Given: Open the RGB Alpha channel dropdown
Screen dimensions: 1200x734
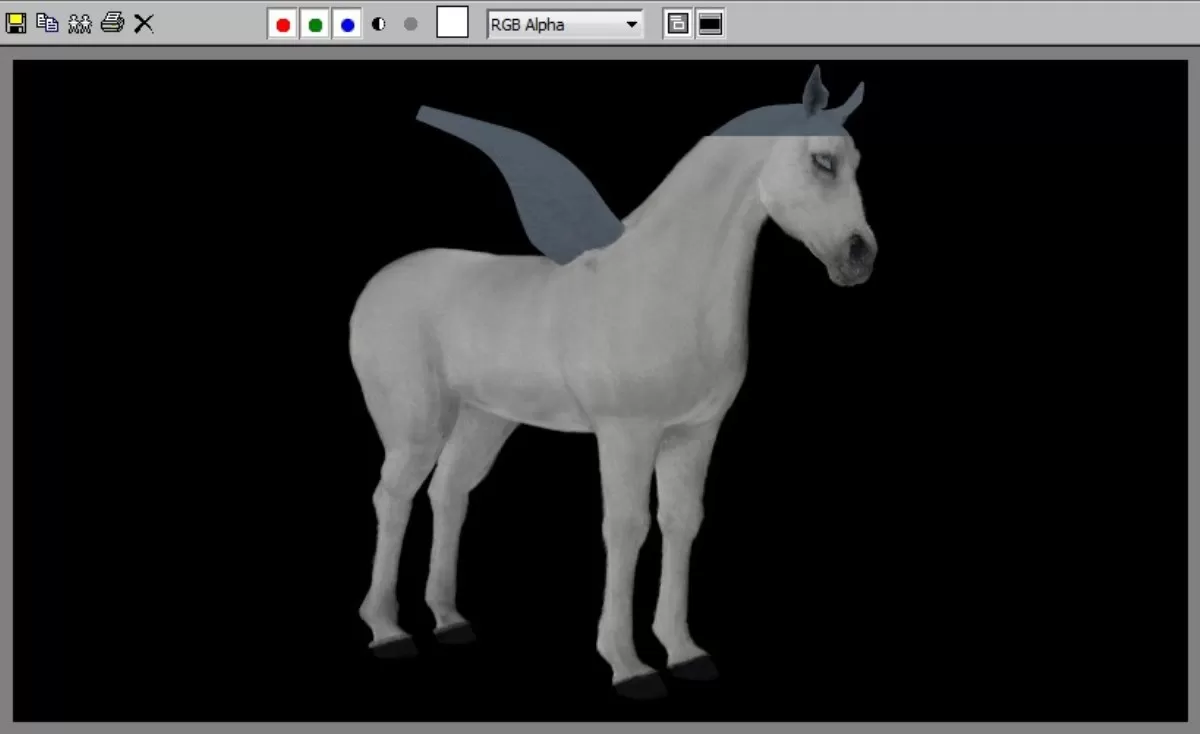Looking at the screenshot, I should (x=631, y=23).
